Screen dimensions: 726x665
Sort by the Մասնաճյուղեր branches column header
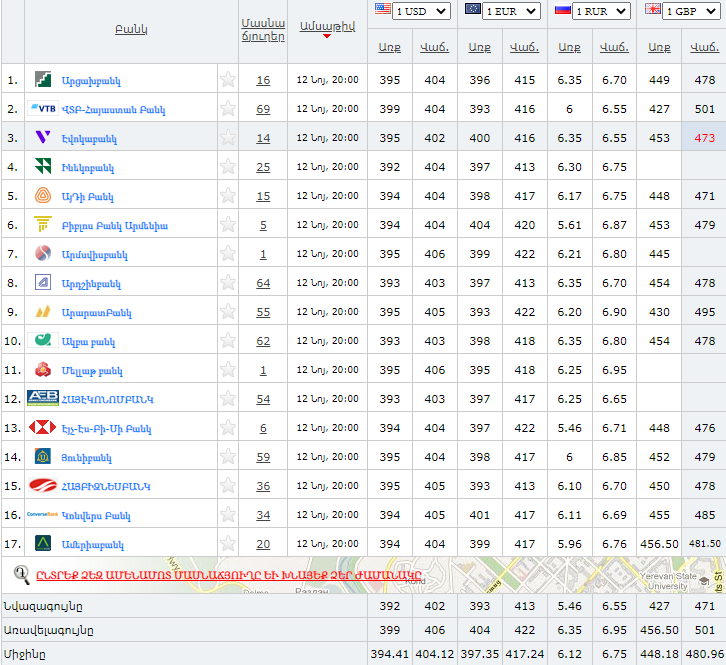(x=263, y=30)
